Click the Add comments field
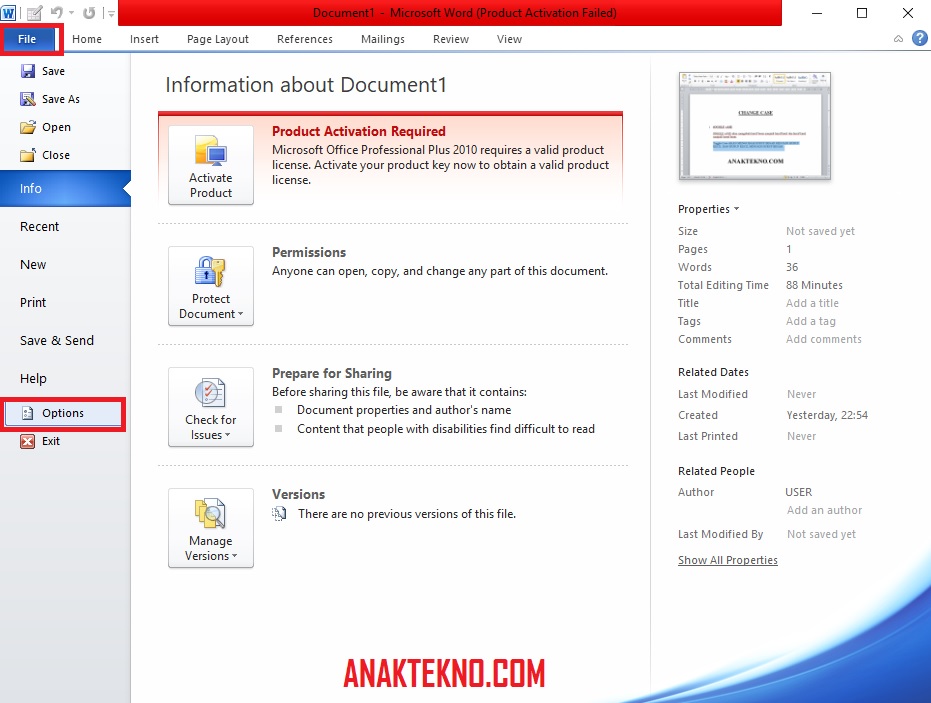 point(824,339)
